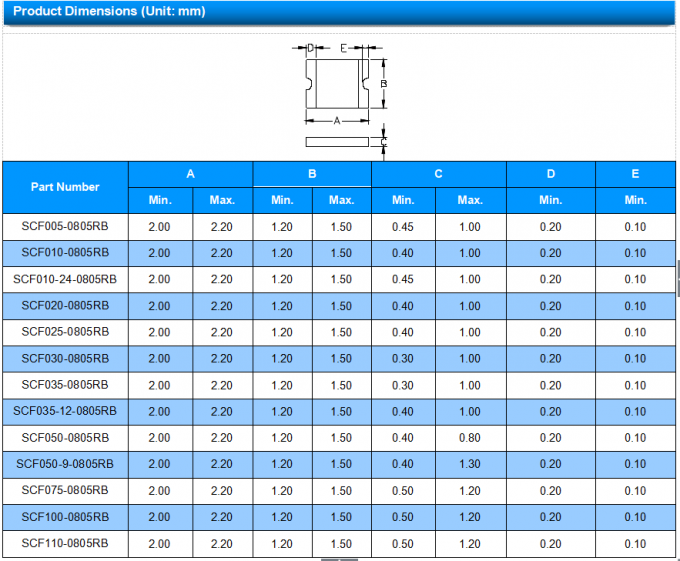
Task: Click column header C
Action: [438, 174]
